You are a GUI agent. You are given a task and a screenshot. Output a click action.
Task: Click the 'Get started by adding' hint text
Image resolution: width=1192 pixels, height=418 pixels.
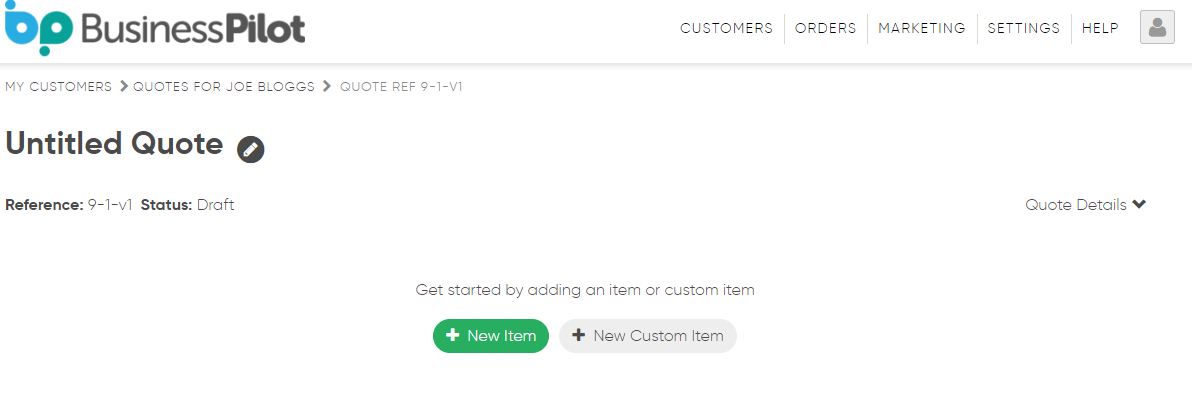coord(585,290)
